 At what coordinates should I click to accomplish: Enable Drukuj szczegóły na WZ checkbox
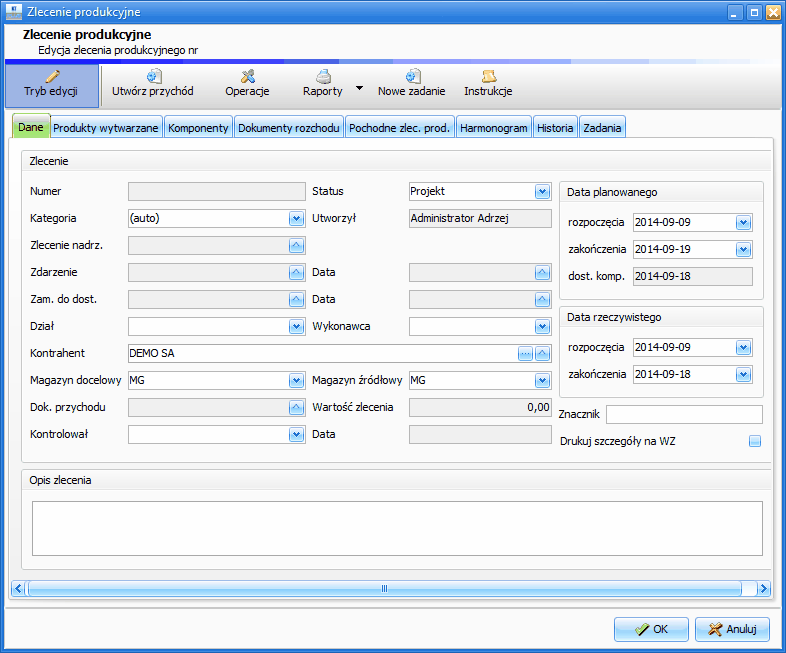coord(755,441)
